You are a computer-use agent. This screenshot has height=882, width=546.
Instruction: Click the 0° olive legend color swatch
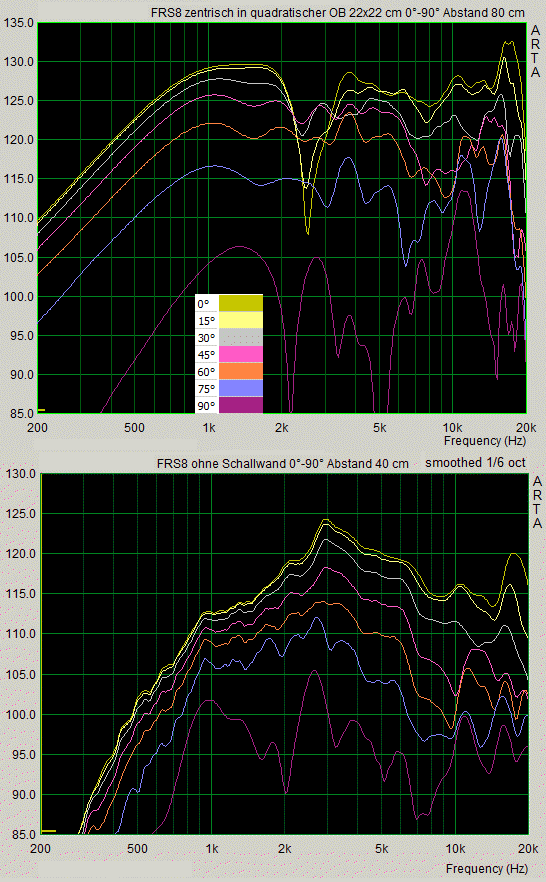coord(241,304)
